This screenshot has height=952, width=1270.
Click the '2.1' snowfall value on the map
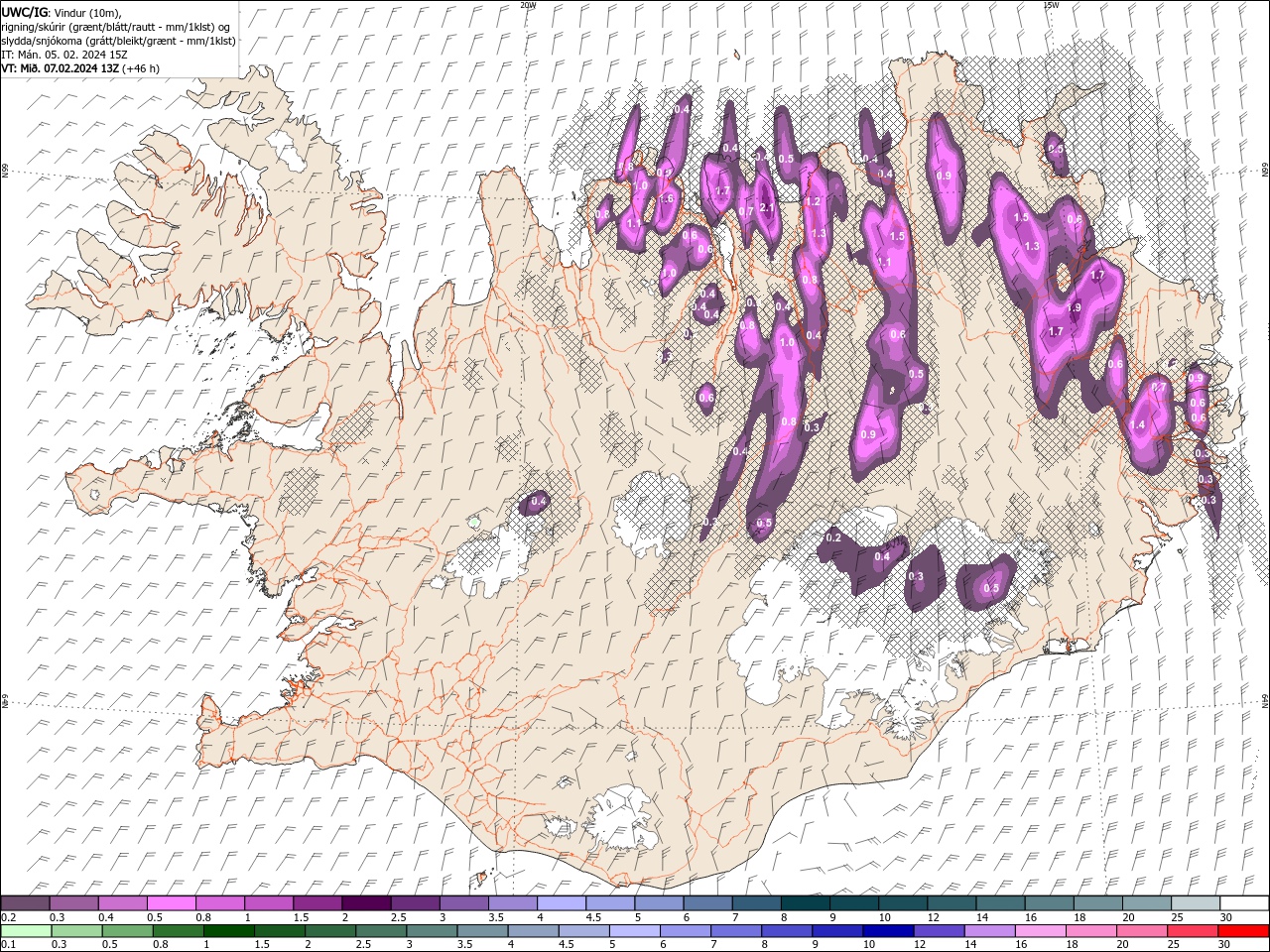tap(766, 208)
